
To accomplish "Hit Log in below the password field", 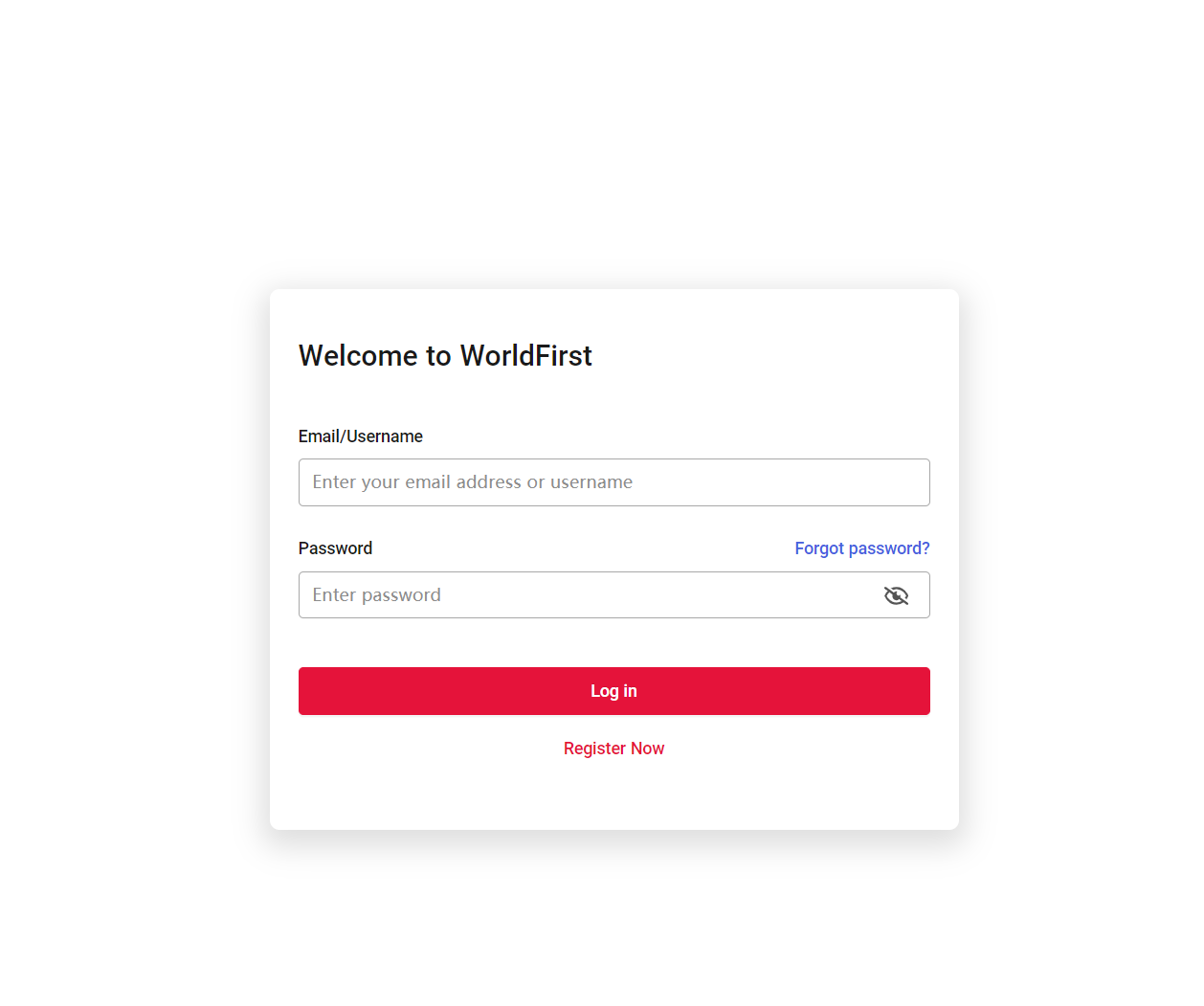I will point(613,691).
